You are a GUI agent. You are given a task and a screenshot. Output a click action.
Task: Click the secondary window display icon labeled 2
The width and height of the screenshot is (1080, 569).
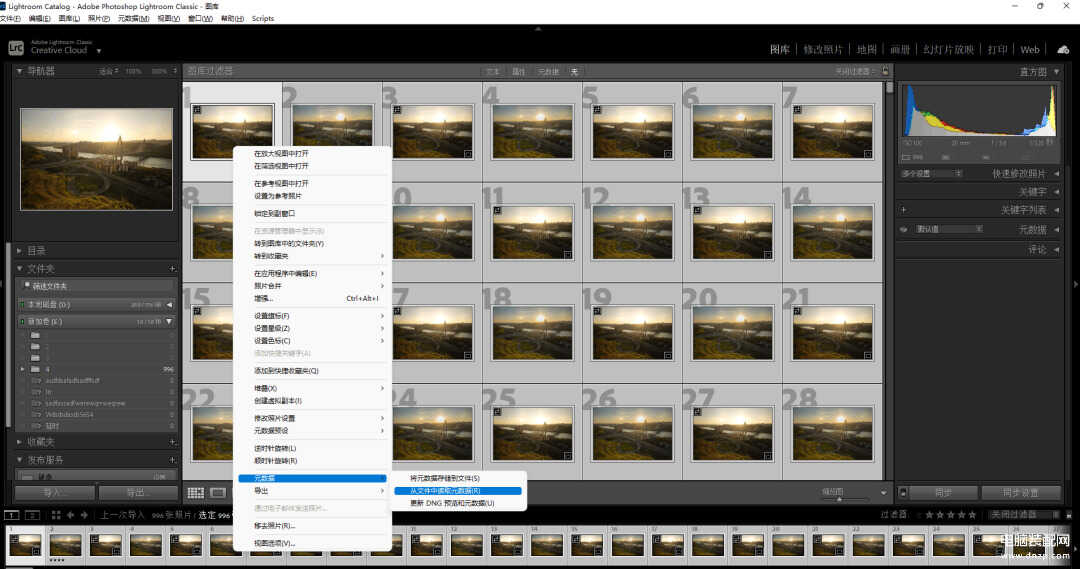click(x=32, y=515)
